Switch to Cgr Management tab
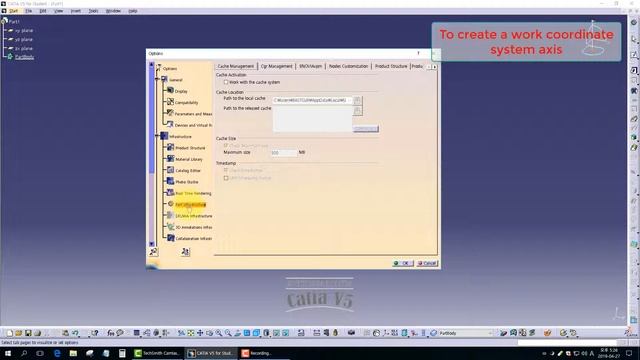640x360 pixels. pos(277,66)
